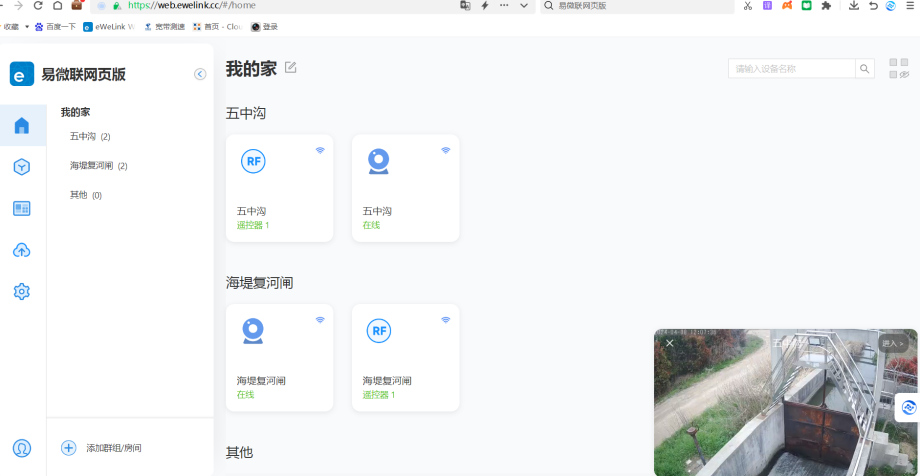The height and width of the screenshot is (476, 920).
Task: Select 其他 (0) group in sidebar
Action: click(x=86, y=195)
